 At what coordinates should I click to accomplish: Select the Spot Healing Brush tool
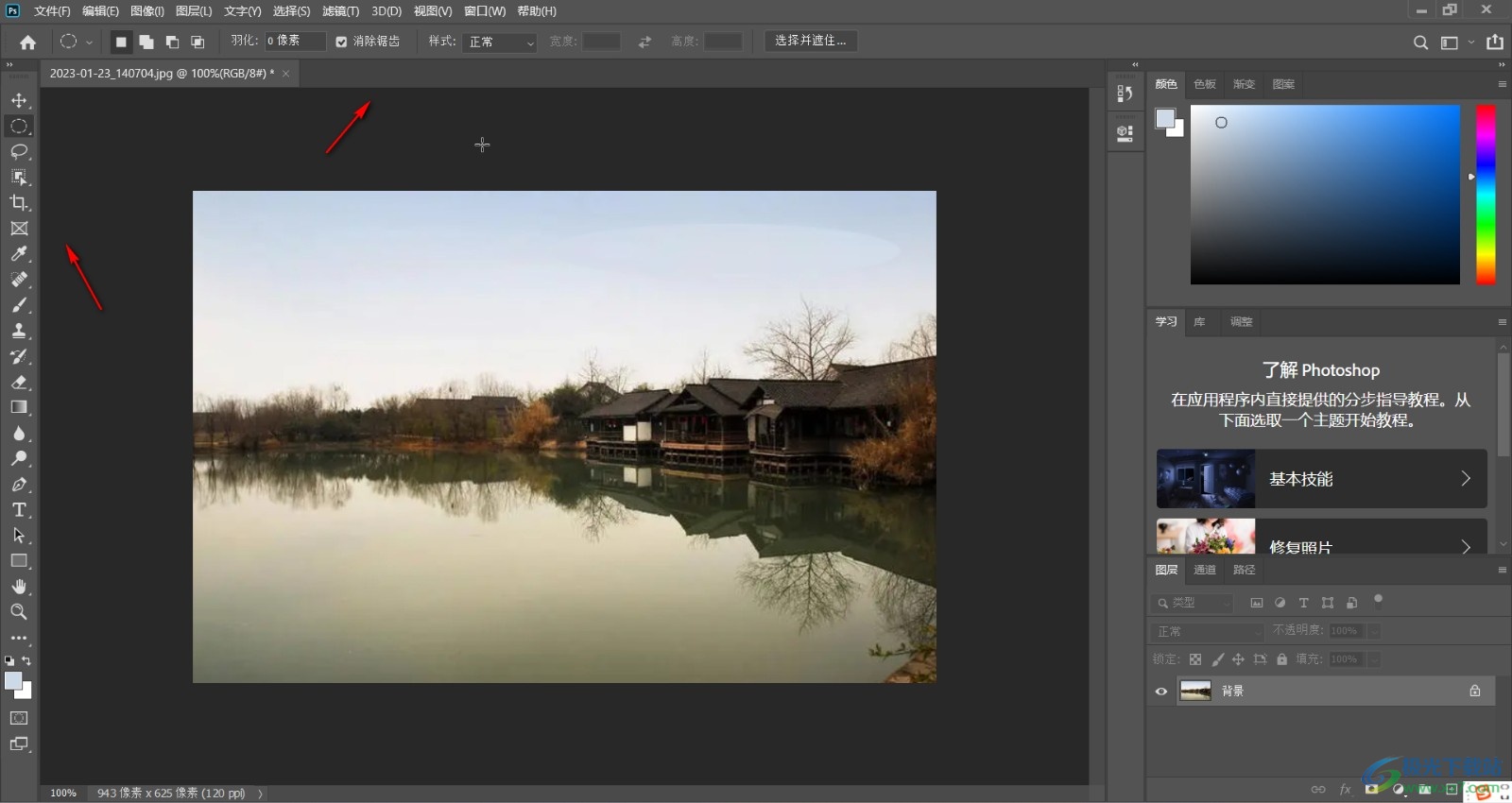[19, 280]
